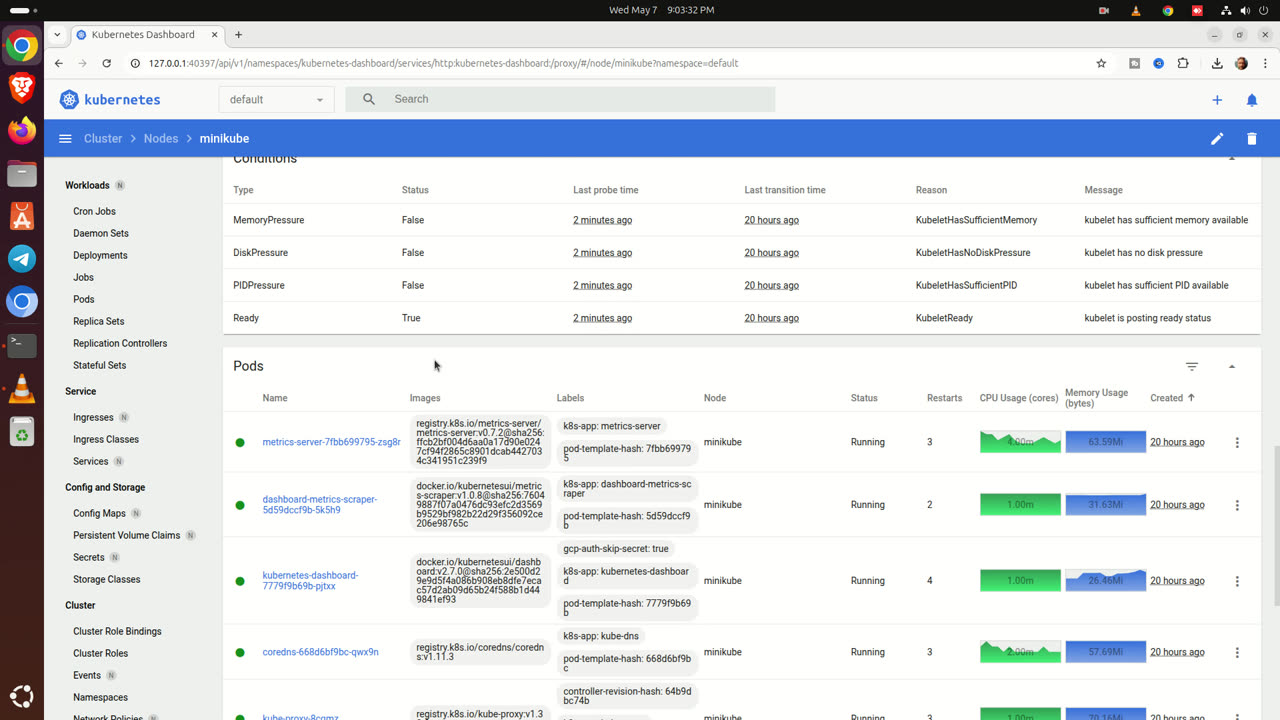Launch Brave browser from the dock
Screen dimensions: 1280x720
[22, 87]
